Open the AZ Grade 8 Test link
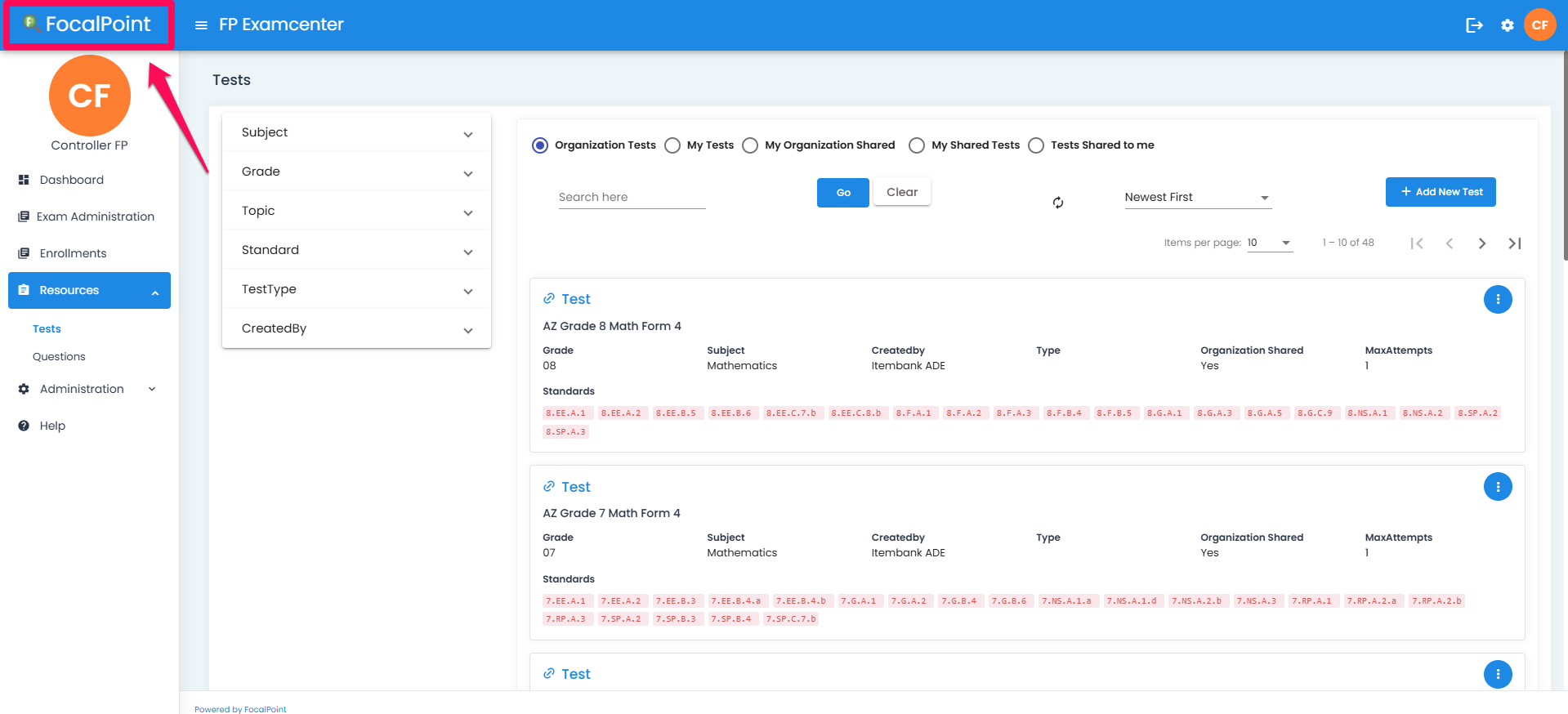 (576, 299)
